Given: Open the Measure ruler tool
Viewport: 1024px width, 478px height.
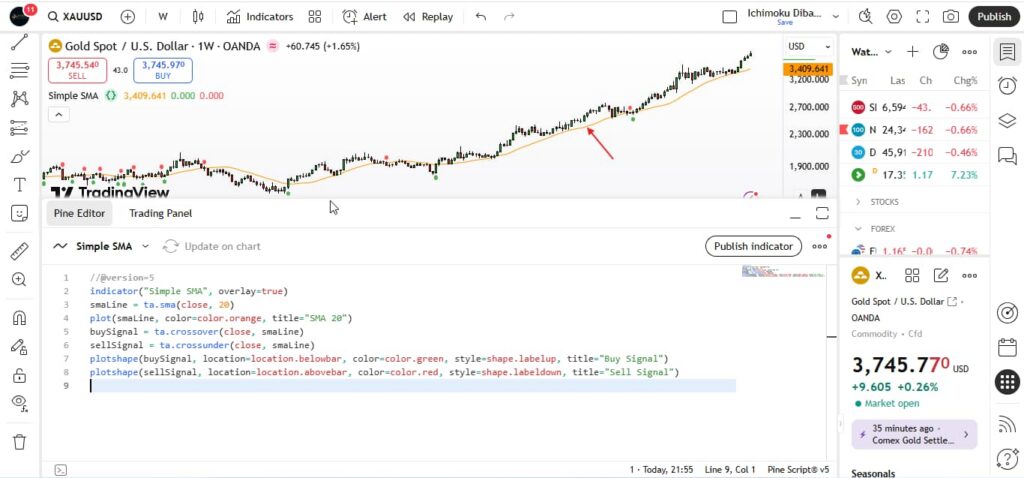Looking at the screenshot, I should (19, 251).
